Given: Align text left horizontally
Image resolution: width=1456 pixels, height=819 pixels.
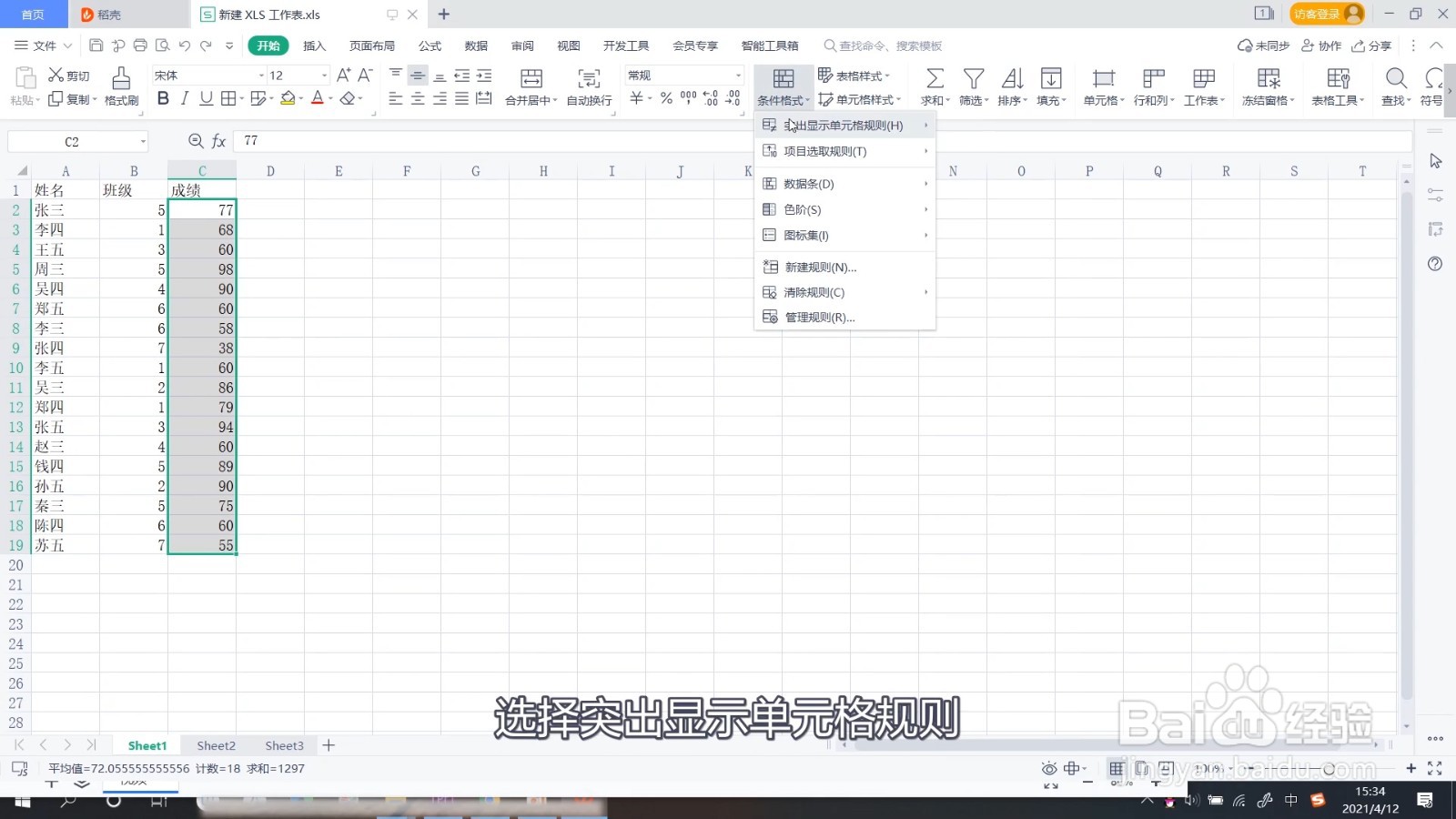Looking at the screenshot, I should [396, 98].
